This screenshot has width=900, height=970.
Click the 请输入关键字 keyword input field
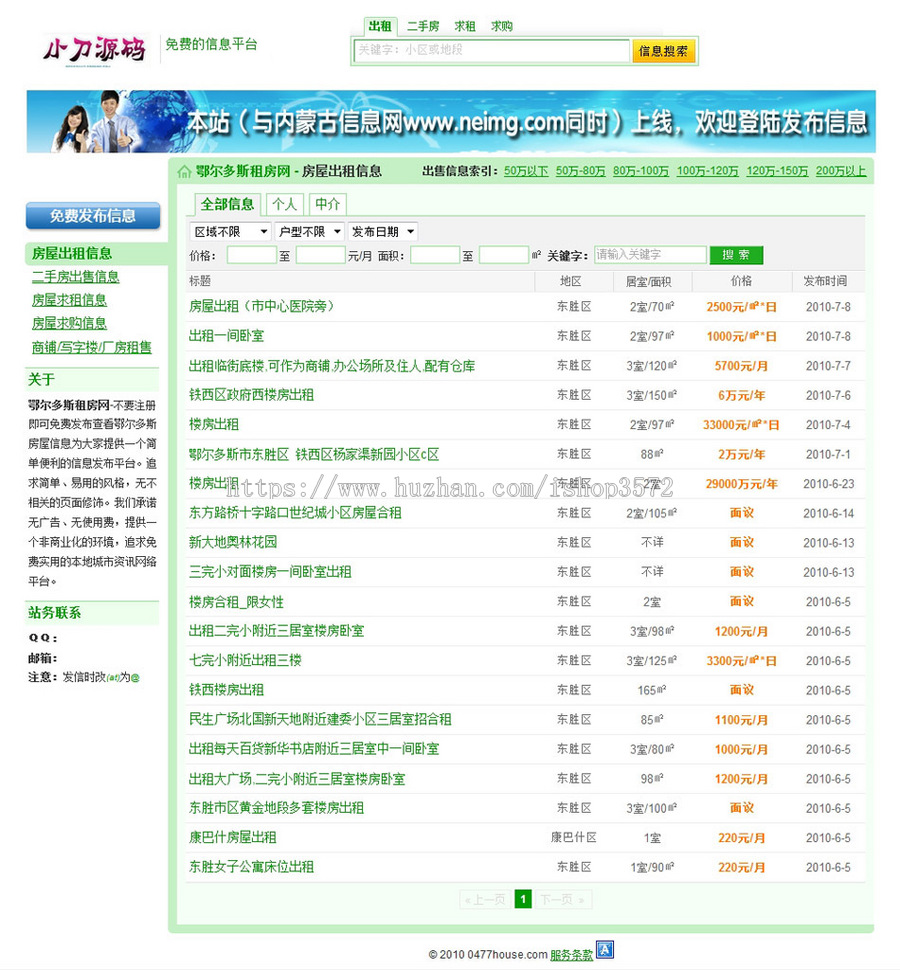650,254
